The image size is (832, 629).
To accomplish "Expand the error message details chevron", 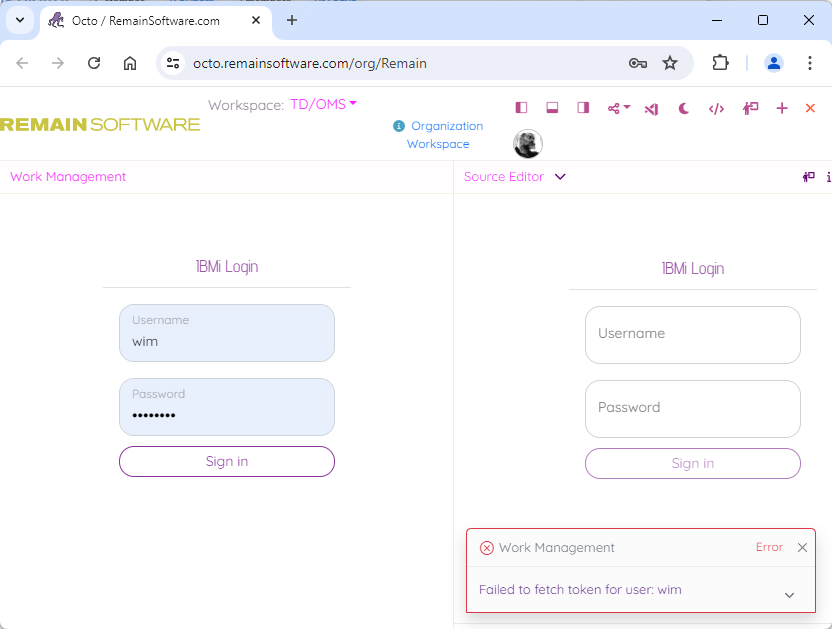I will pos(790,595).
